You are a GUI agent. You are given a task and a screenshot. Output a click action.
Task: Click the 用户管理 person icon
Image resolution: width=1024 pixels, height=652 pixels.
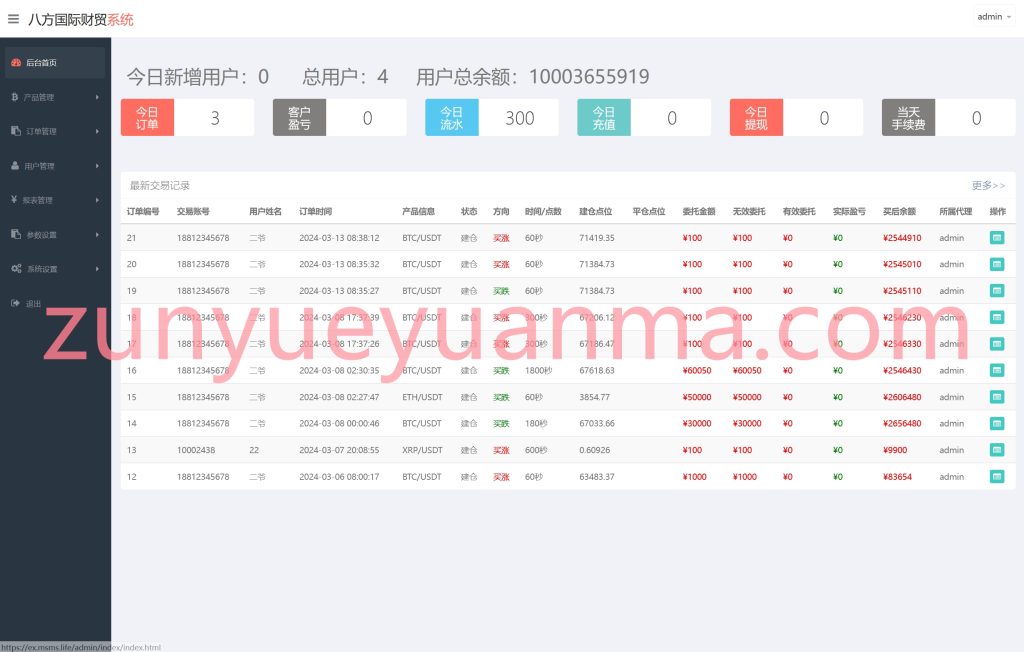(15, 165)
